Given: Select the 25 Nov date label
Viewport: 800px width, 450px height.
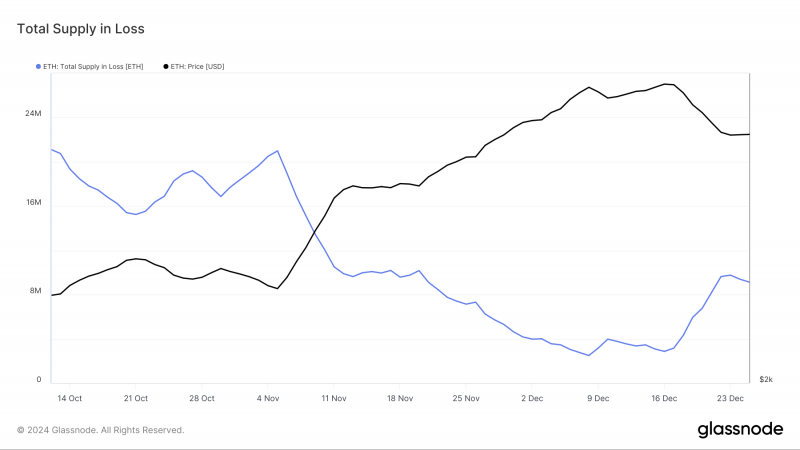Looking at the screenshot, I should coord(466,398).
